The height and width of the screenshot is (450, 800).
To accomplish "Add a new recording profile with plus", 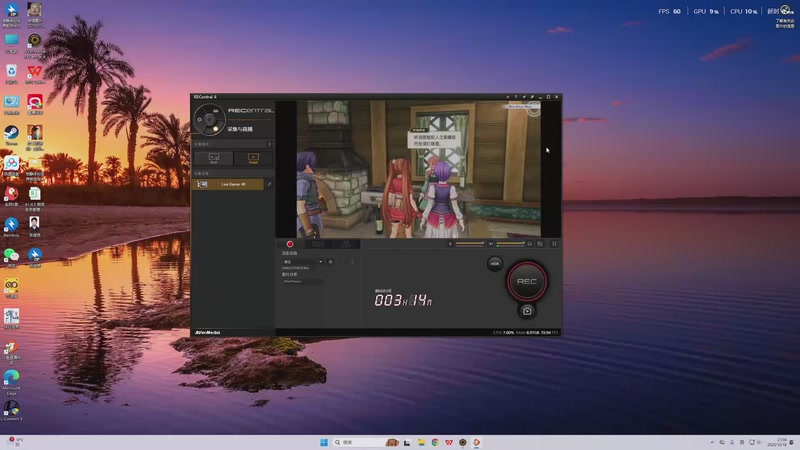I will click(x=331, y=262).
